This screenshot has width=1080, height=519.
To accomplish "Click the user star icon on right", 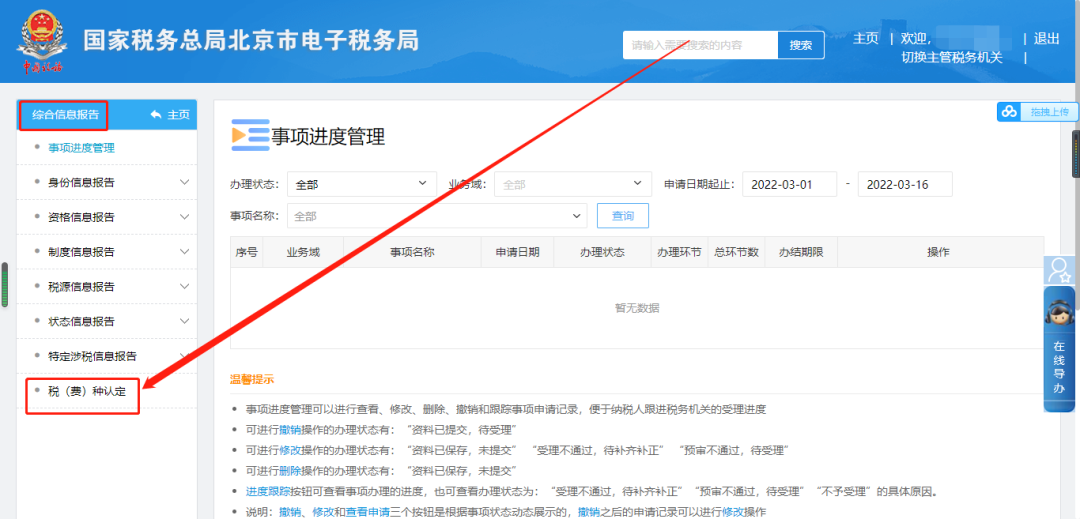I will pyautogui.click(x=1059, y=271).
